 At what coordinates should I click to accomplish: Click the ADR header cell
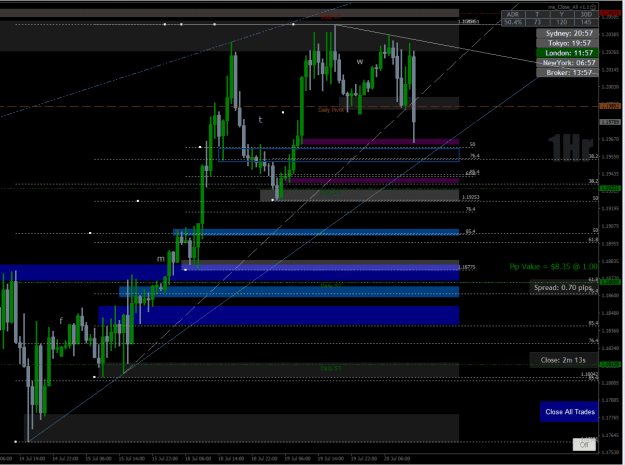pyautogui.click(x=513, y=15)
